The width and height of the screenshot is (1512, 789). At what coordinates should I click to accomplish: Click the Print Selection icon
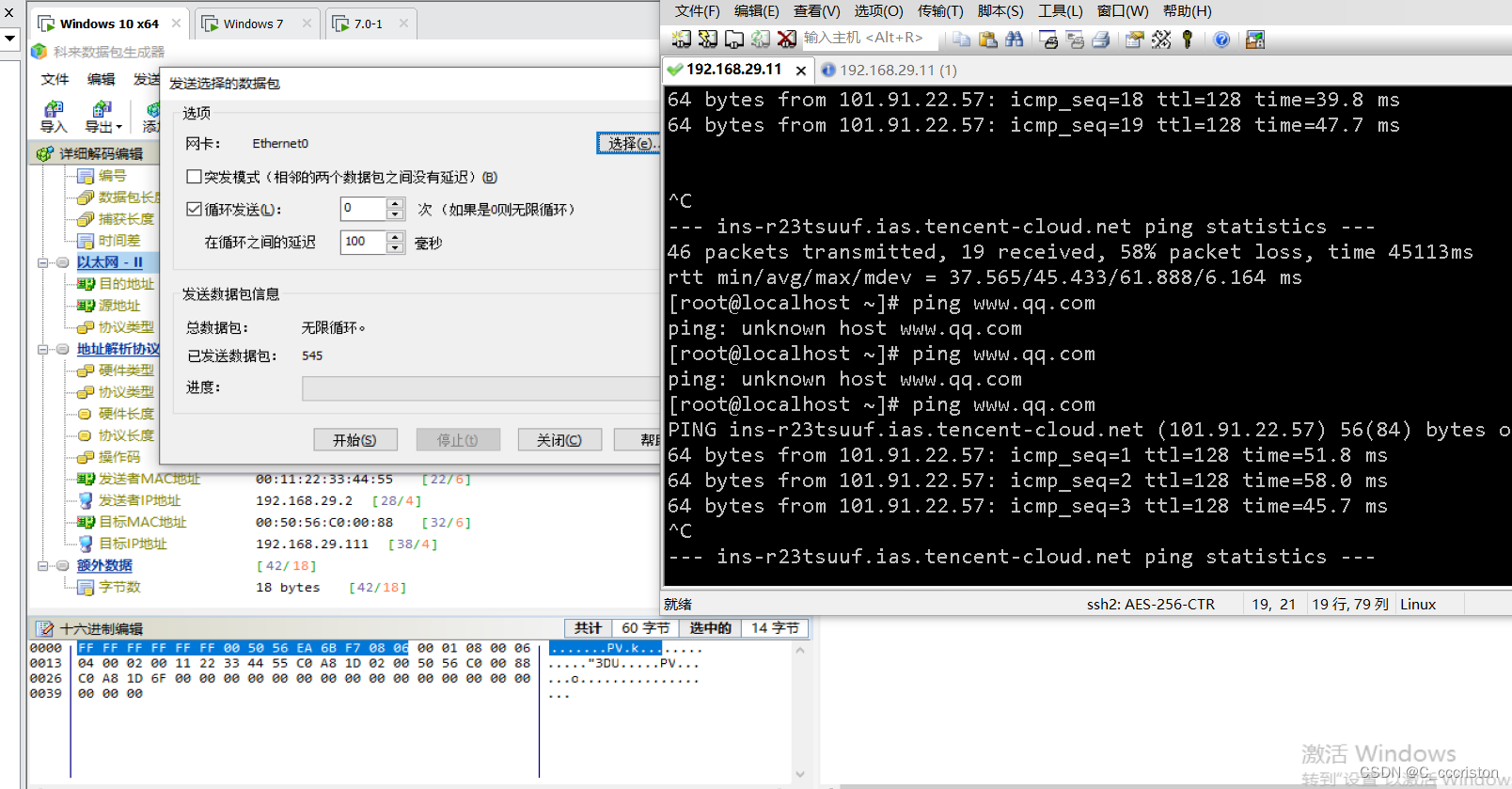1075,39
